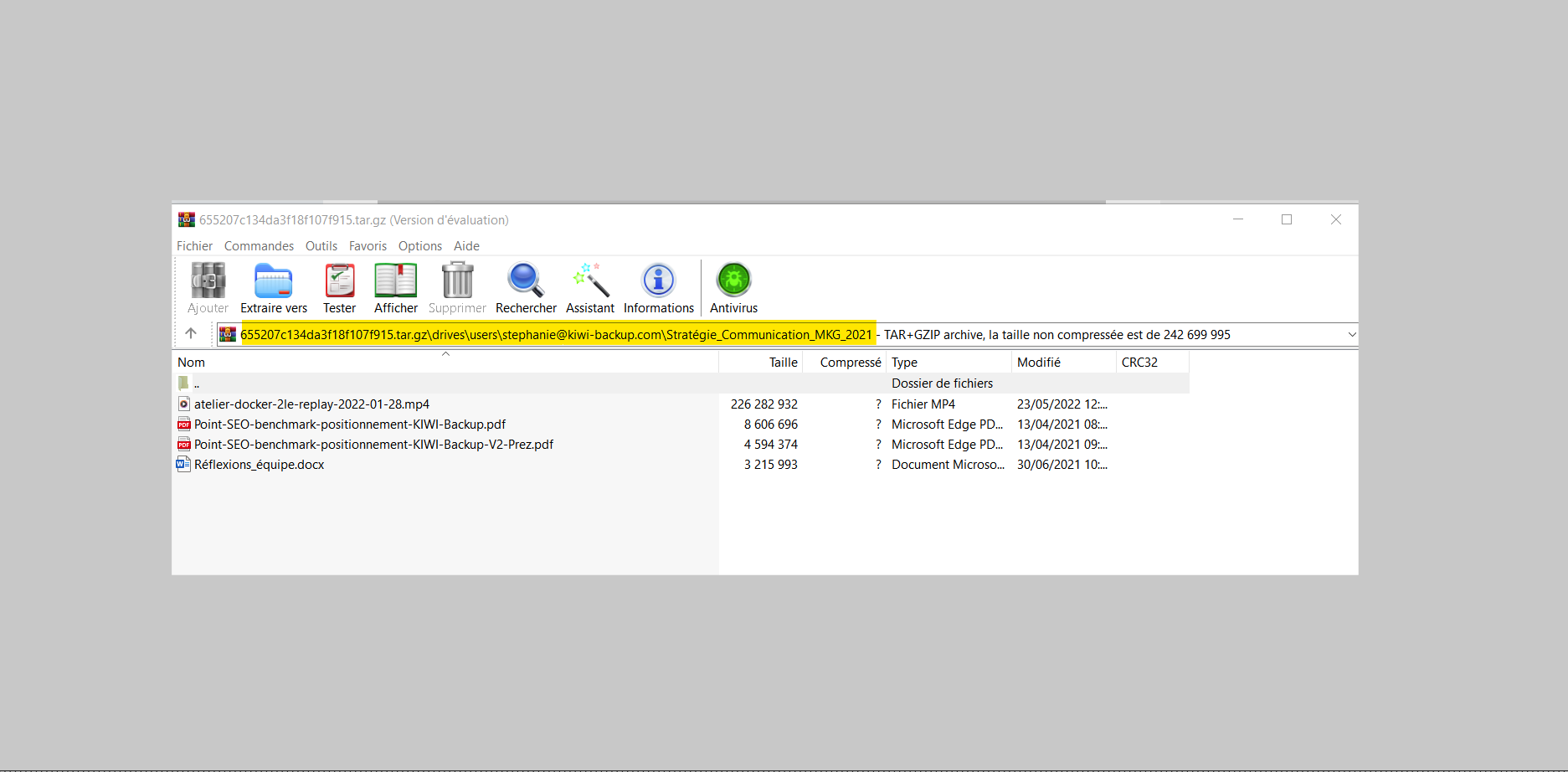The width and height of the screenshot is (1568, 772).
Task: Select Point-SEO-benchmark-positionnement-KIWI-Backup.pdf
Action: [350, 425]
